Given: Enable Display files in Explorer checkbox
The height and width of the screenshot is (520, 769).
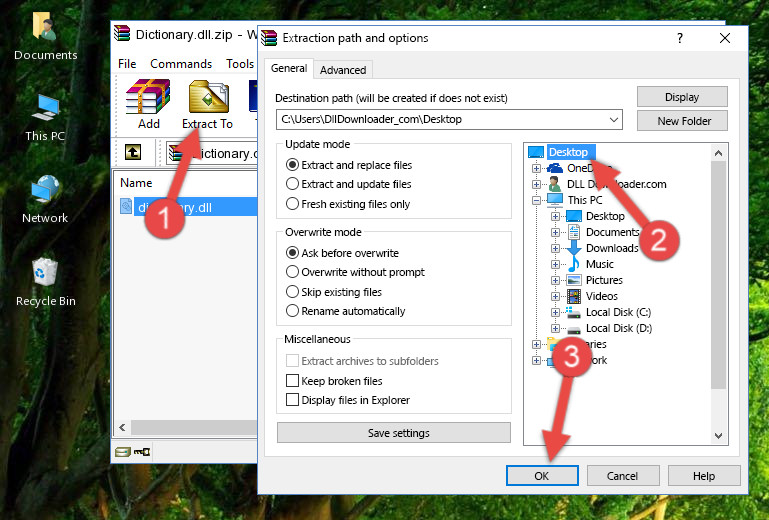Looking at the screenshot, I should (292, 400).
